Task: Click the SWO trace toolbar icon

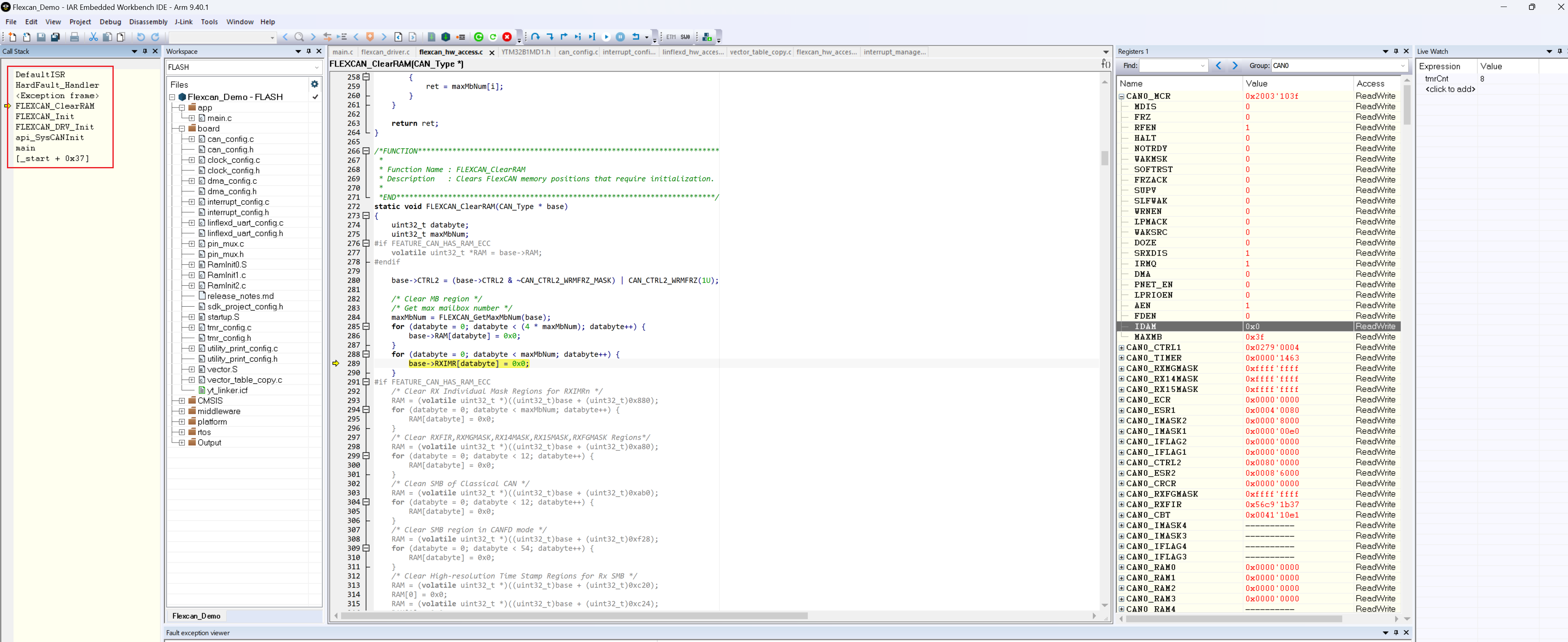Action: click(x=685, y=37)
